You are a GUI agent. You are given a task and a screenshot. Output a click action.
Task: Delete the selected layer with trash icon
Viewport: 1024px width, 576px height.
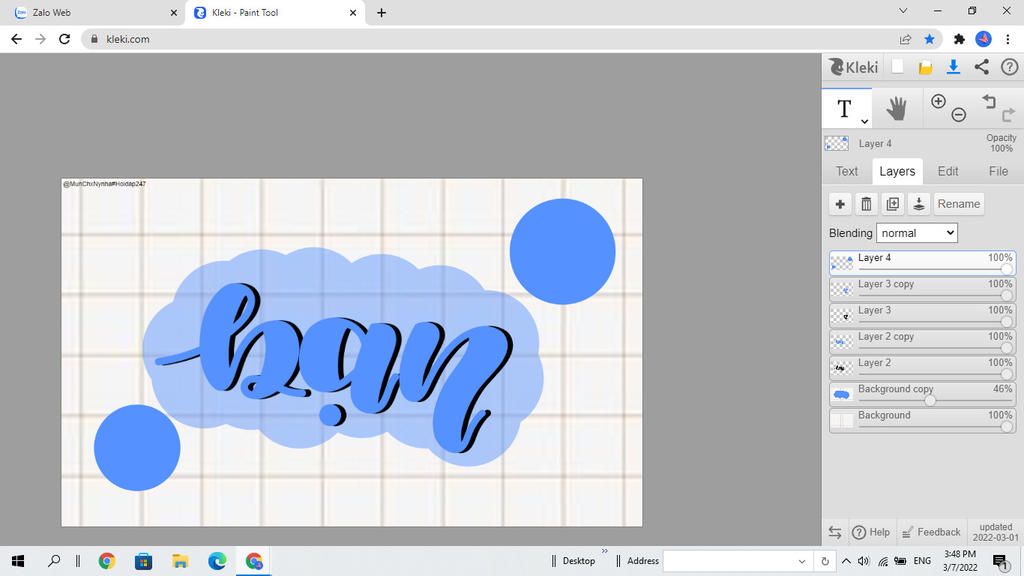[866, 204]
